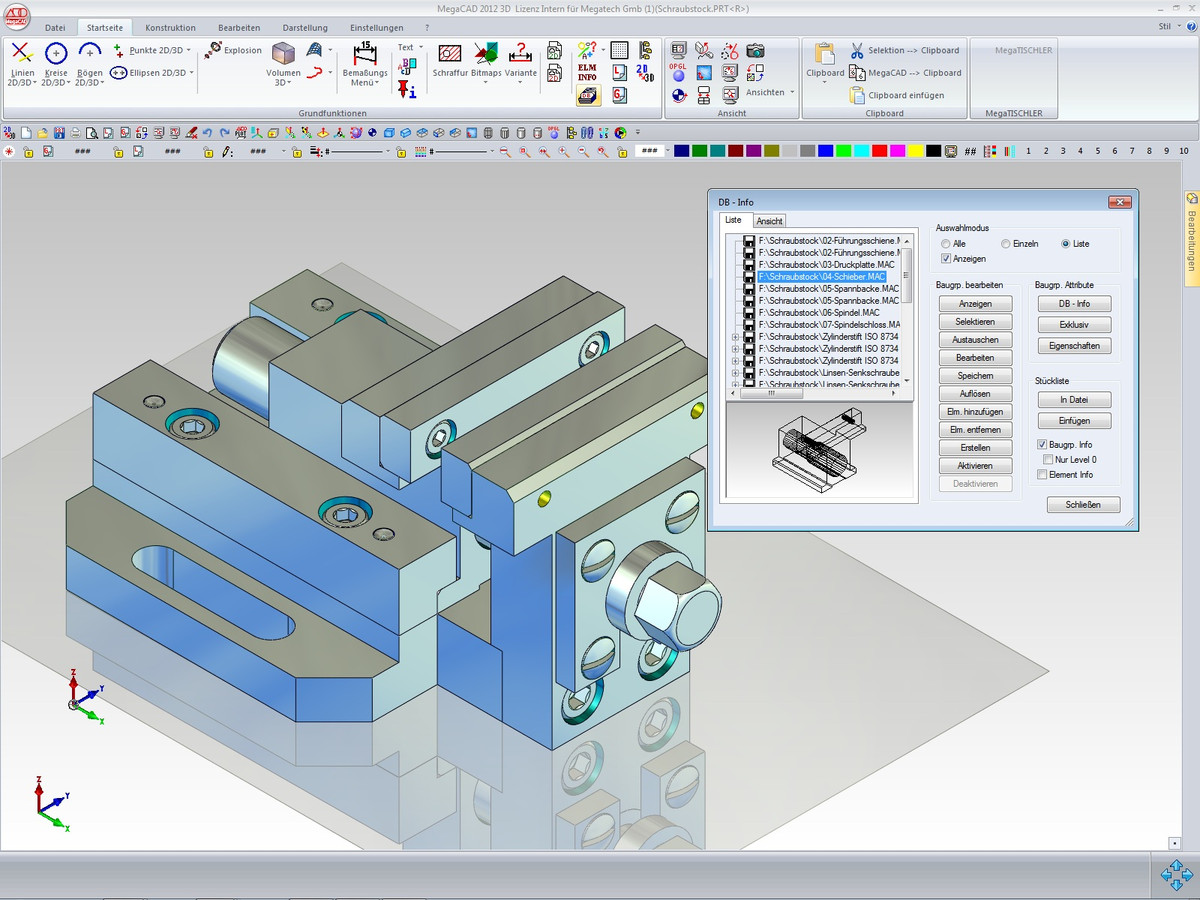
Task: Click the print icon in the toolbar
Action: (x=75, y=132)
